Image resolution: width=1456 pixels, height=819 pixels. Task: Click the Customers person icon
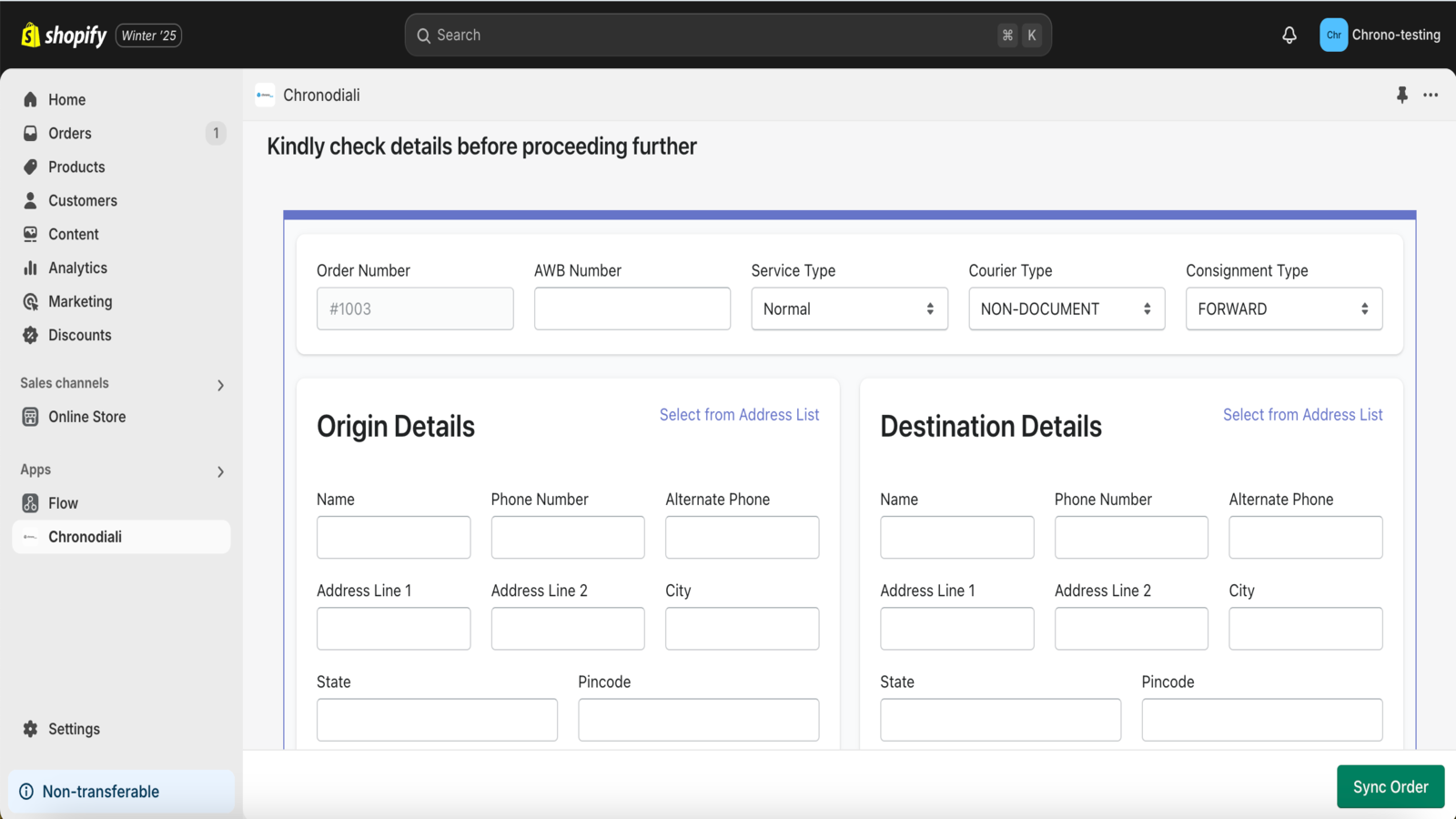pos(32,200)
